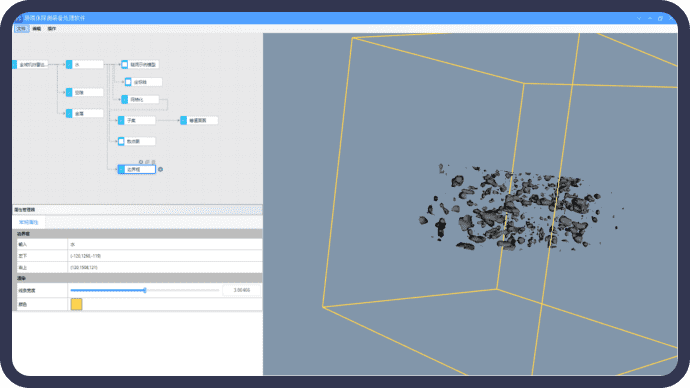Select the node label below 空隙
Screen dimensions: 690x388
coord(79,113)
